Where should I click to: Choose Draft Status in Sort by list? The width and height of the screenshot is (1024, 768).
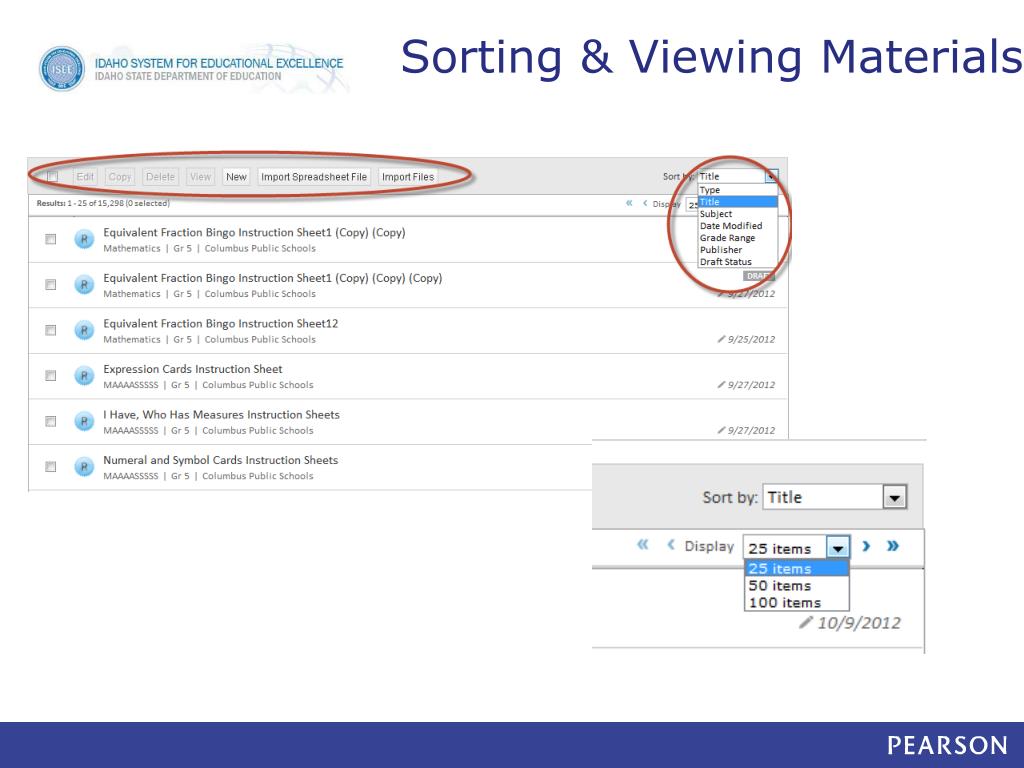737,262
